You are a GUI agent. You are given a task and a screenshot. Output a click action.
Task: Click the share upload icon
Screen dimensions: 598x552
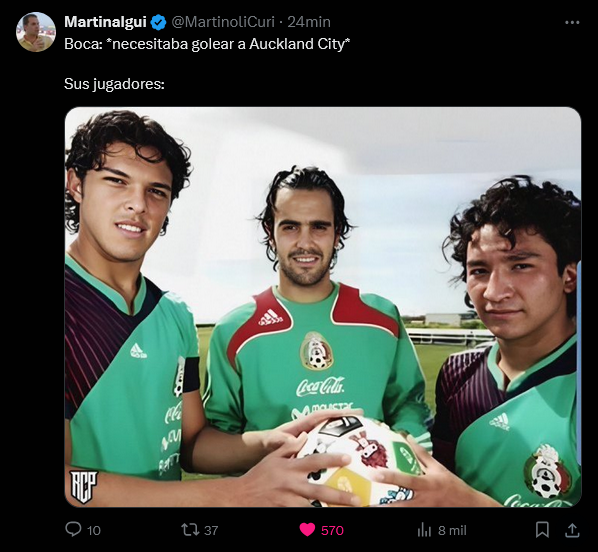(x=572, y=530)
